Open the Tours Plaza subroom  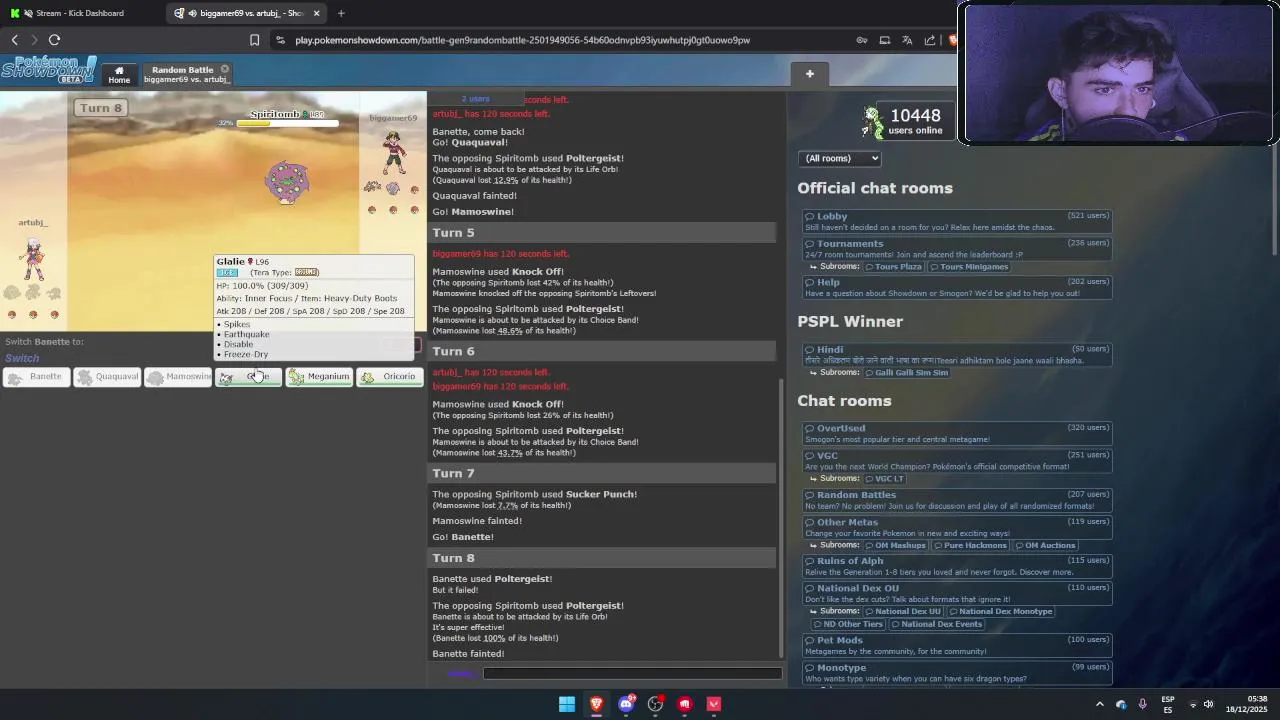point(894,267)
